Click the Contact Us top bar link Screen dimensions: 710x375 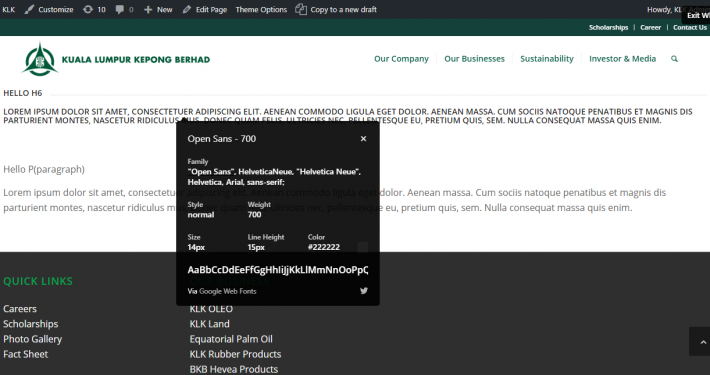(x=690, y=28)
